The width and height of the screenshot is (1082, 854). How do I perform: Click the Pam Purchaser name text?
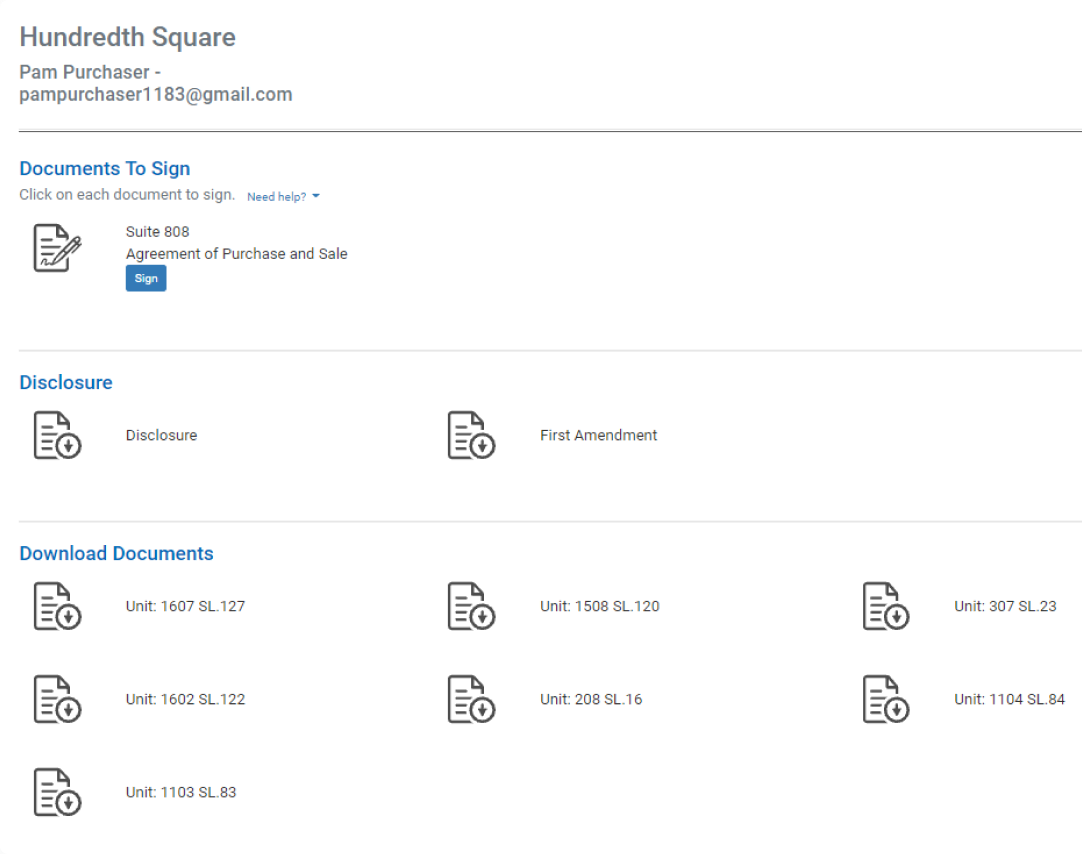[84, 72]
